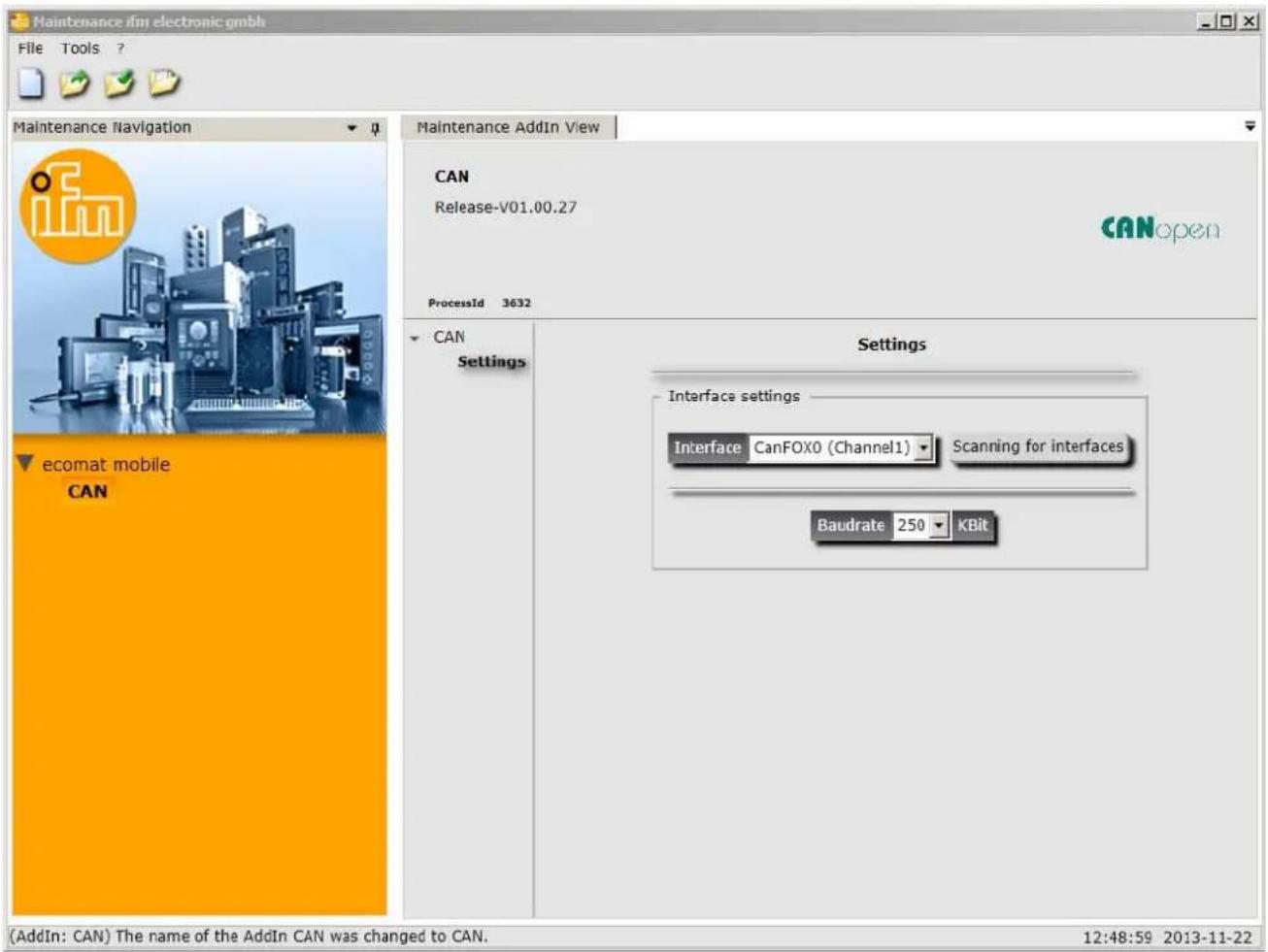Open the Interface combo box dropdown arrow
This screenshot has width=1268, height=952.
click(x=924, y=447)
